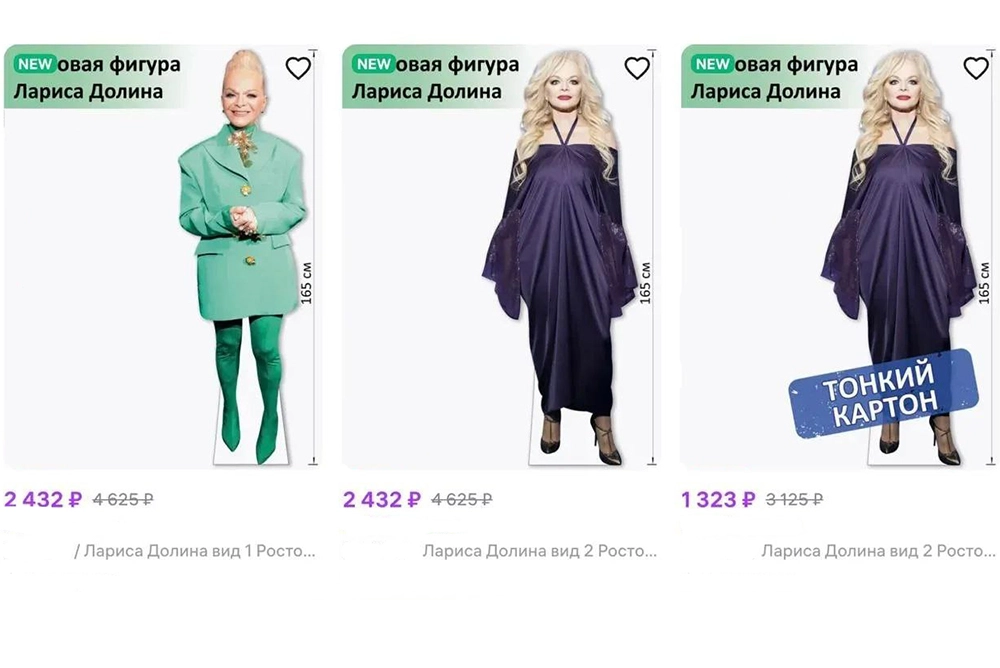Image resolution: width=1000 pixels, height=668 pixels.
Task: Click NEW badge on the rightmost card
Action: (712, 65)
